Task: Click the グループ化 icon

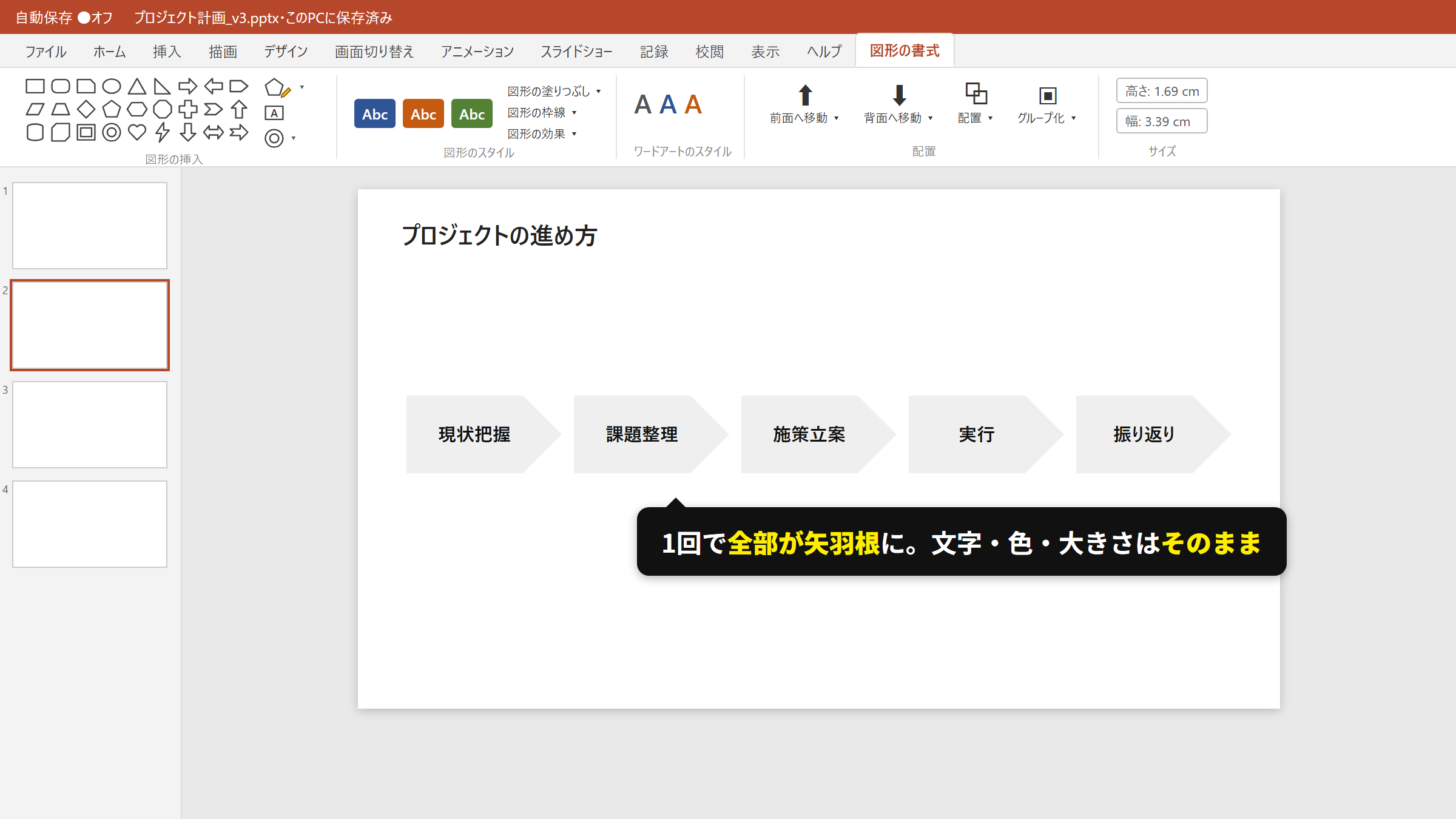Action: pos(1048,96)
